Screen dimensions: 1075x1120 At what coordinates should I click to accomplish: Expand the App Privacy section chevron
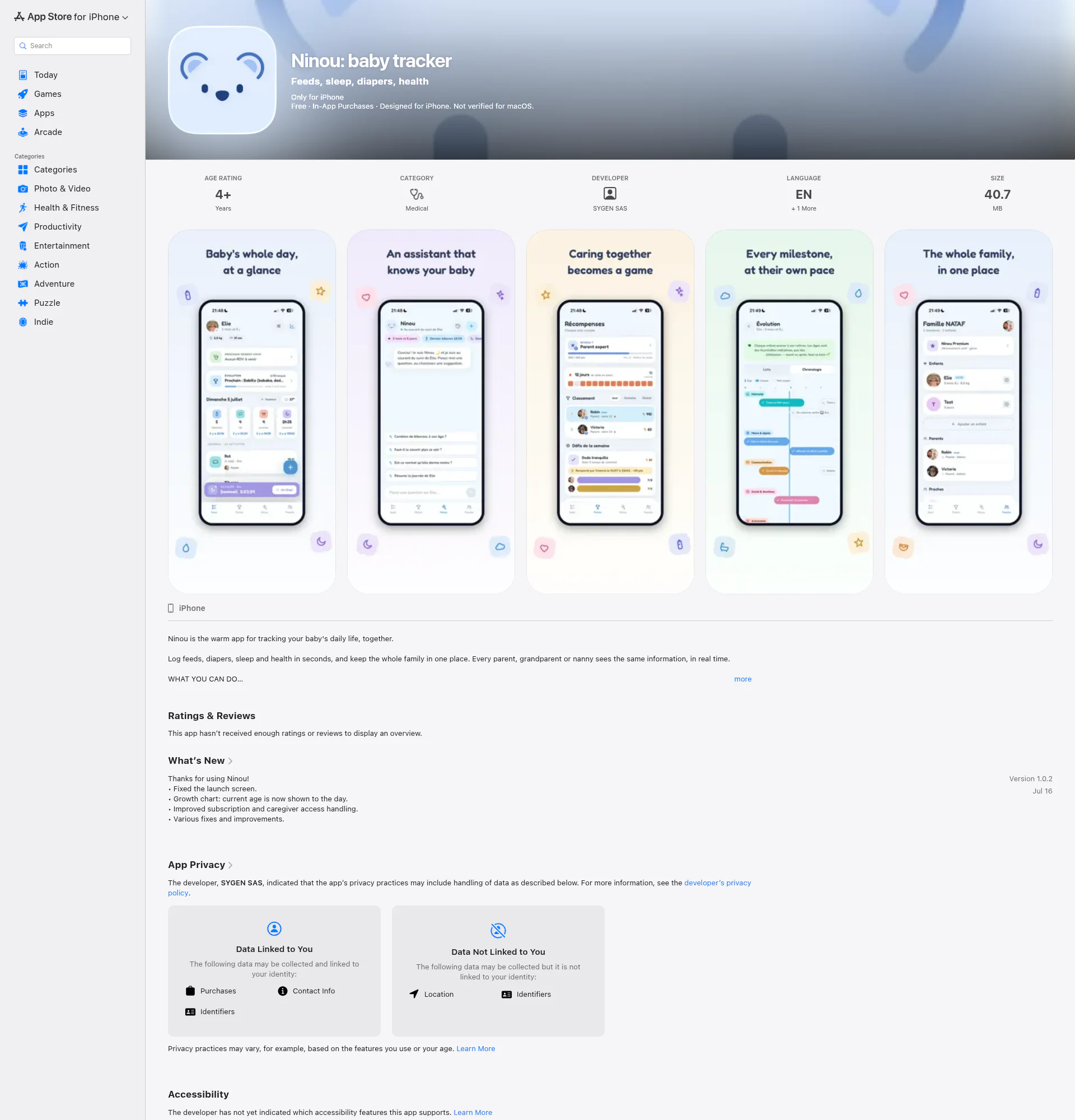[230, 865]
